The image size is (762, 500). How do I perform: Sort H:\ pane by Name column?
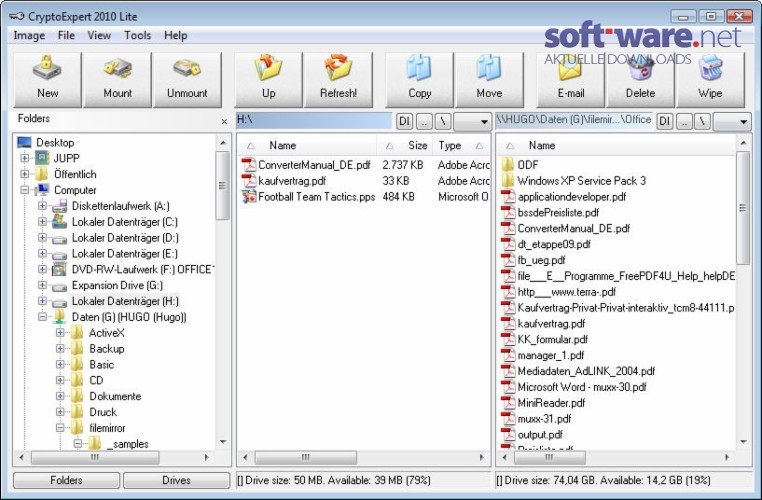pos(307,145)
